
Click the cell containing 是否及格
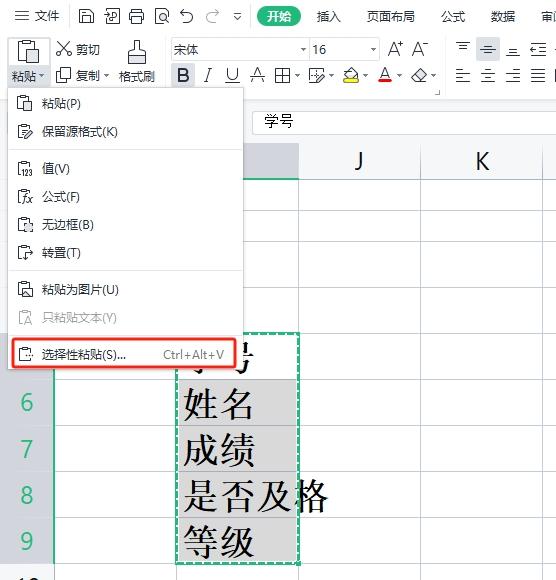[x=237, y=495]
